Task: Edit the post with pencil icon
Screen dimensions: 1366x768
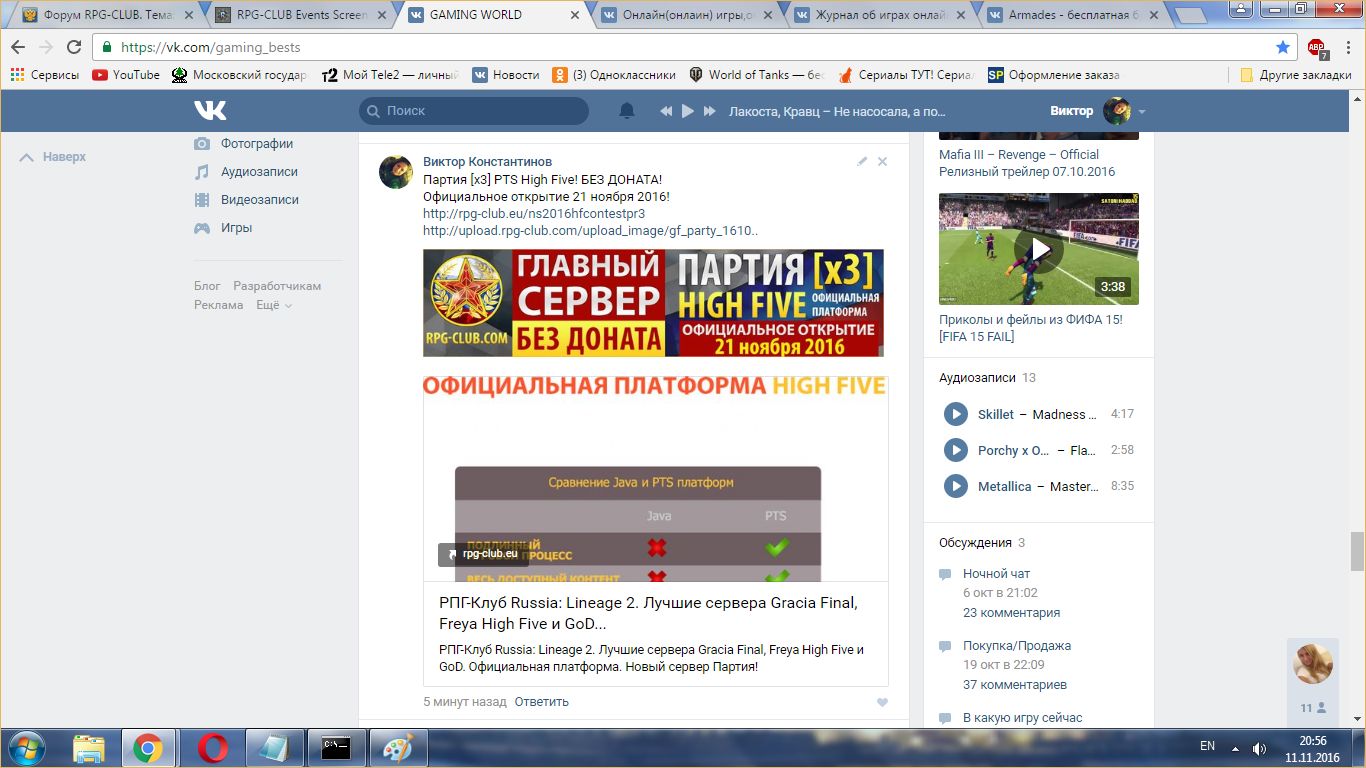Action: (x=862, y=161)
